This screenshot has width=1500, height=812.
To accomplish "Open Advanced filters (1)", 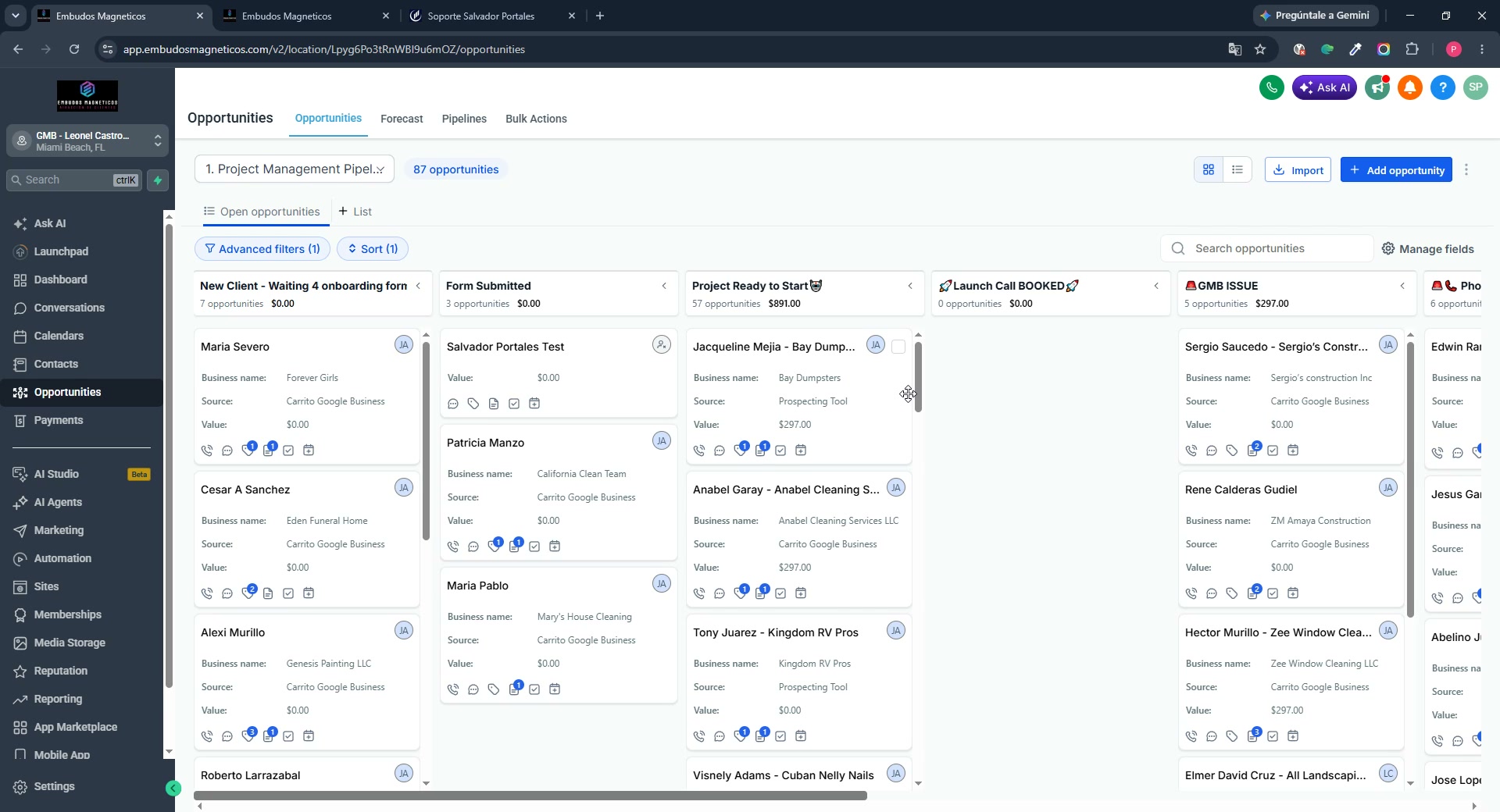I will 262,249.
